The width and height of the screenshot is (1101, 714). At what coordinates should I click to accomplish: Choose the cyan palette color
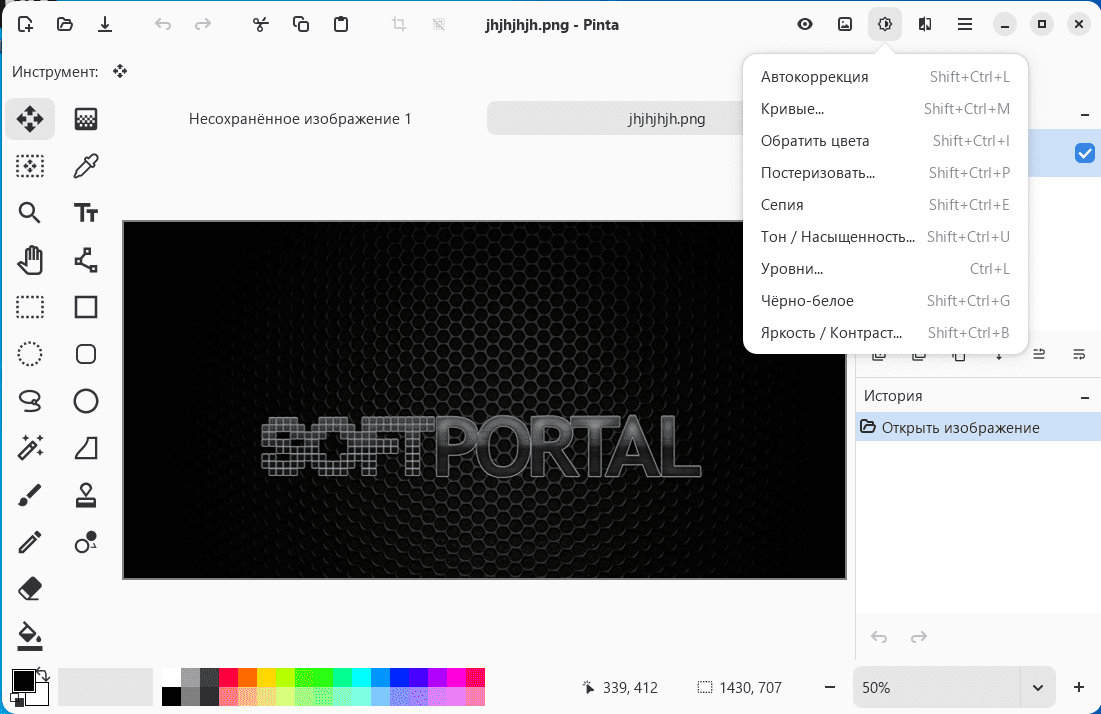point(361,677)
